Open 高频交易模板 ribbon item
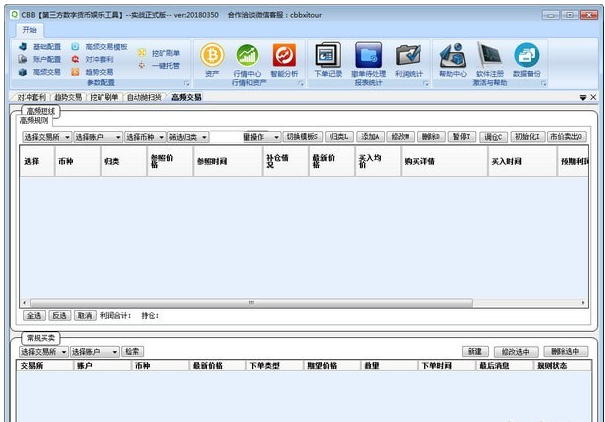 [99, 47]
